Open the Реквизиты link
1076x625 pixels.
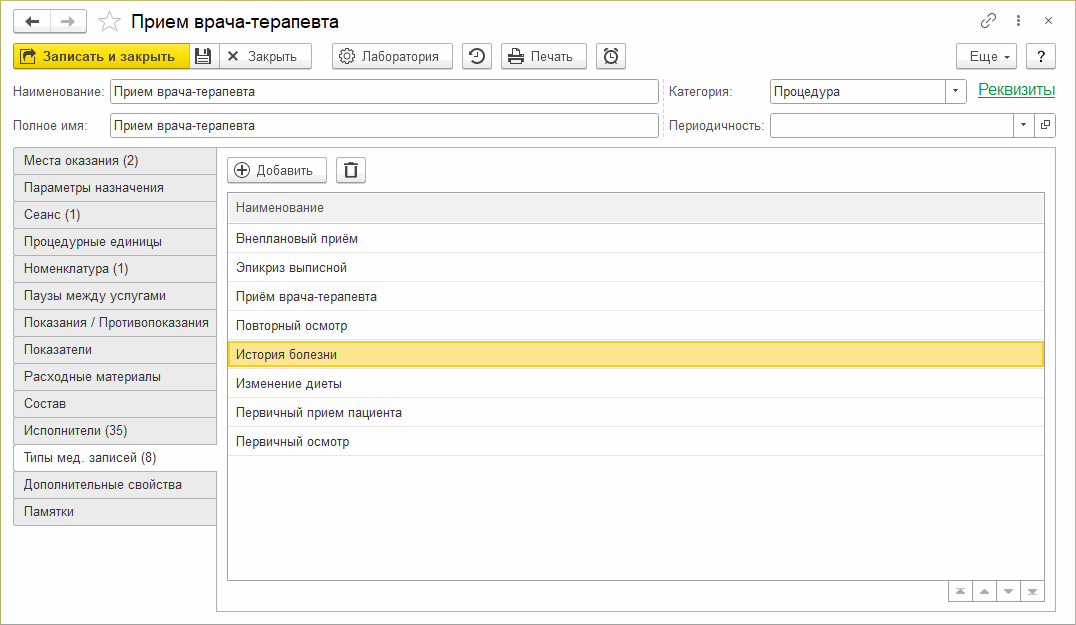click(x=1016, y=90)
